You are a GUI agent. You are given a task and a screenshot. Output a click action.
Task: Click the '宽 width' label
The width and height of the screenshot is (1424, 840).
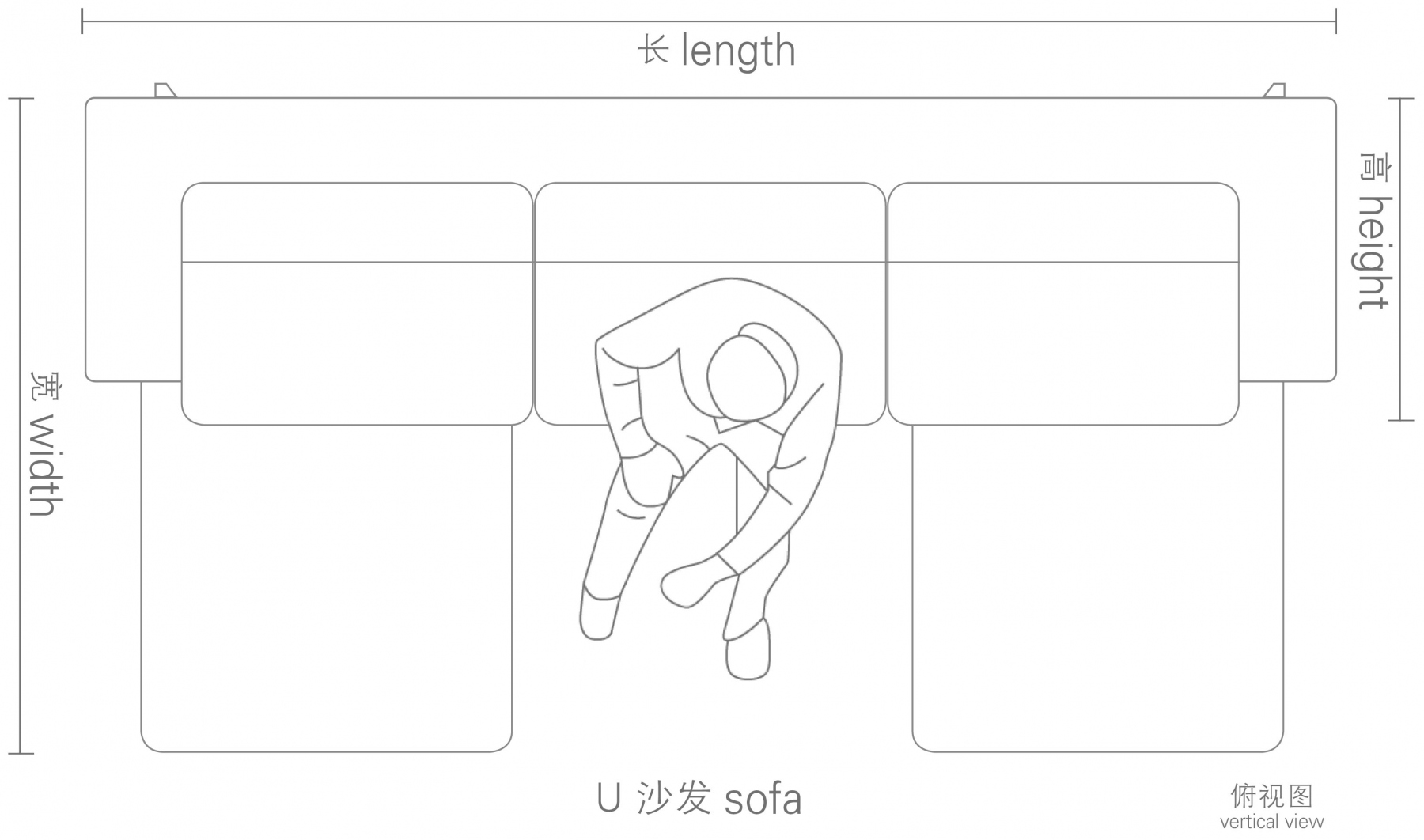(46, 444)
